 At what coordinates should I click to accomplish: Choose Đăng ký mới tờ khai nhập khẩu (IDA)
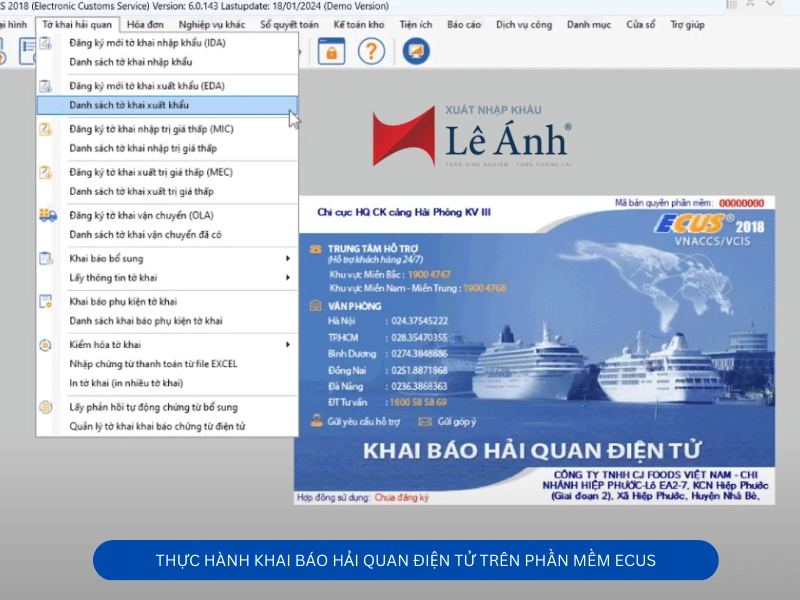(x=147, y=43)
